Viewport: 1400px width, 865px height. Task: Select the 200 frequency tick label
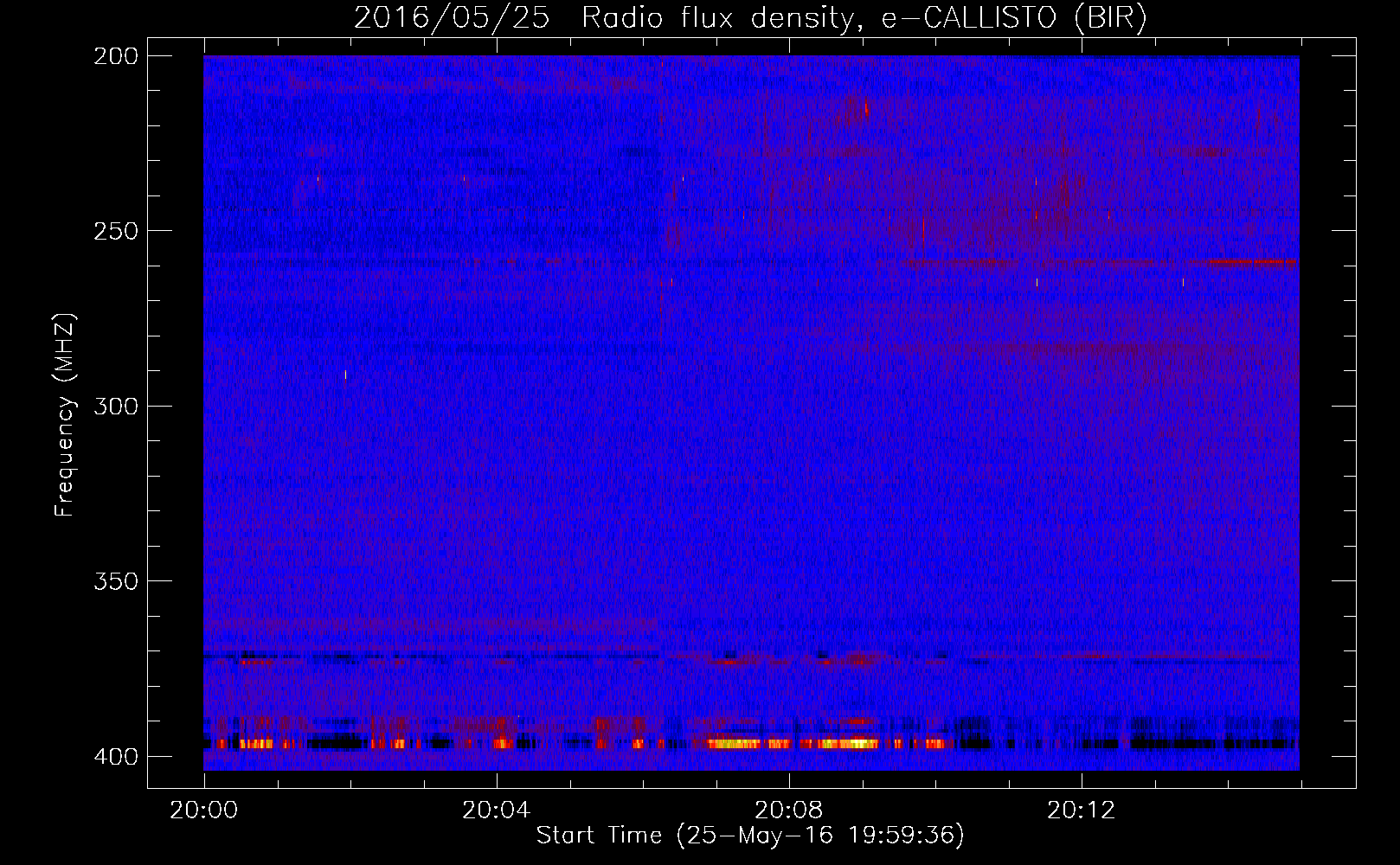point(116,56)
